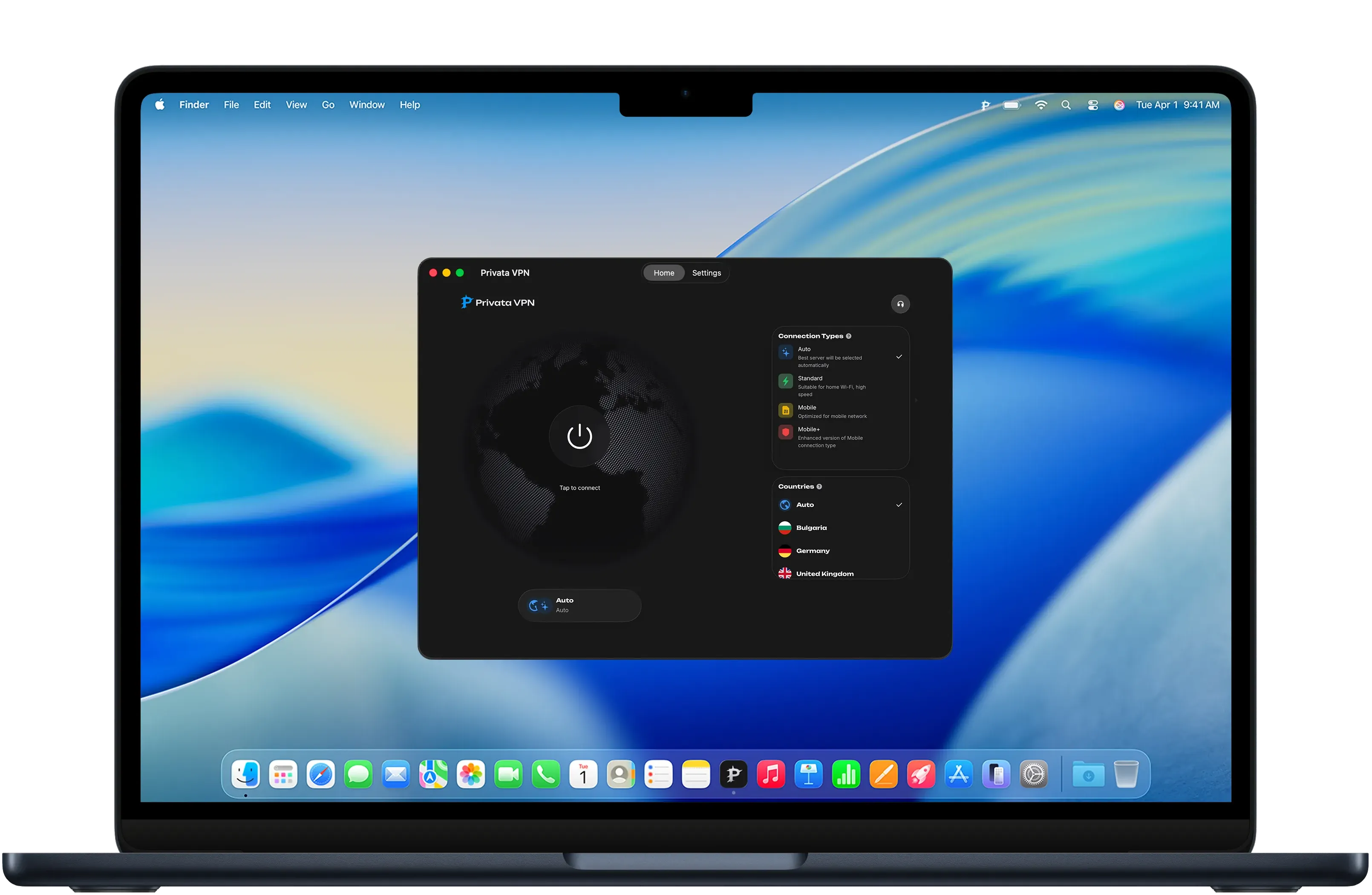Click the help icon beside Connection Types
The width and height of the screenshot is (1372, 895).
pyautogui.click(x=849, y=336)
